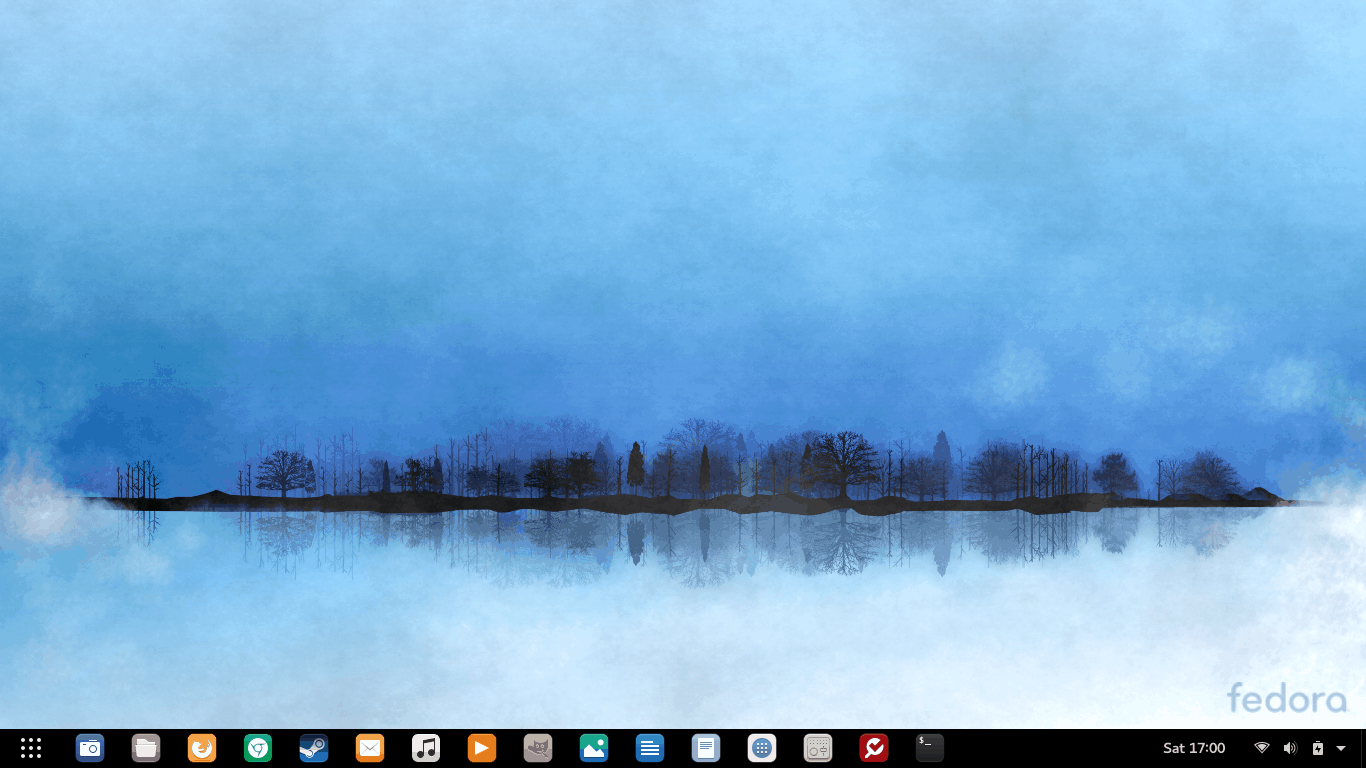This screenshot has width=1366, height=768.
Task: Launch the red wrench tool app
Action: coord(874,748)
